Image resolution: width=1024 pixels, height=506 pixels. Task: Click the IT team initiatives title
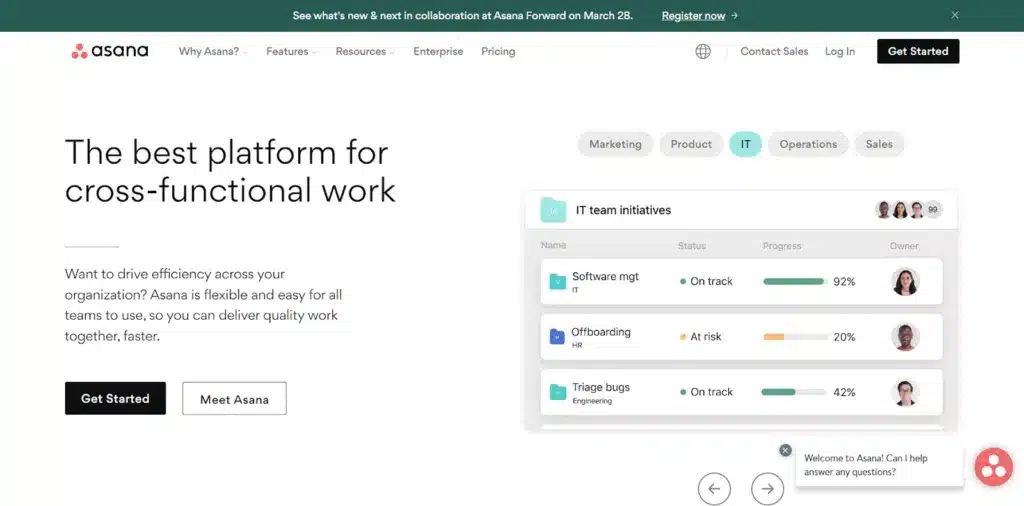click(x=623, y=210)
